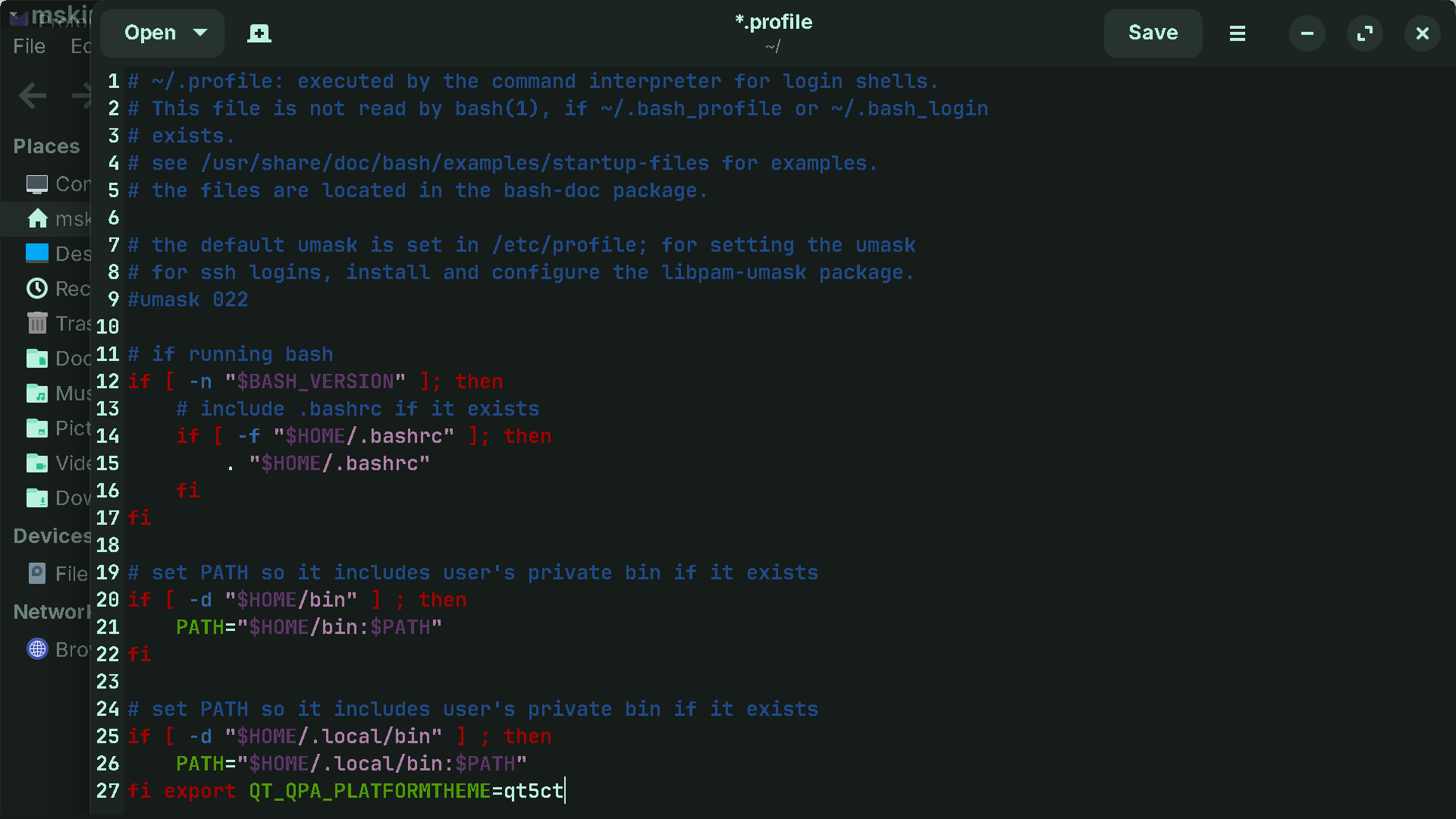
Task: Save the .profile file
Action: coord(1153,33)
